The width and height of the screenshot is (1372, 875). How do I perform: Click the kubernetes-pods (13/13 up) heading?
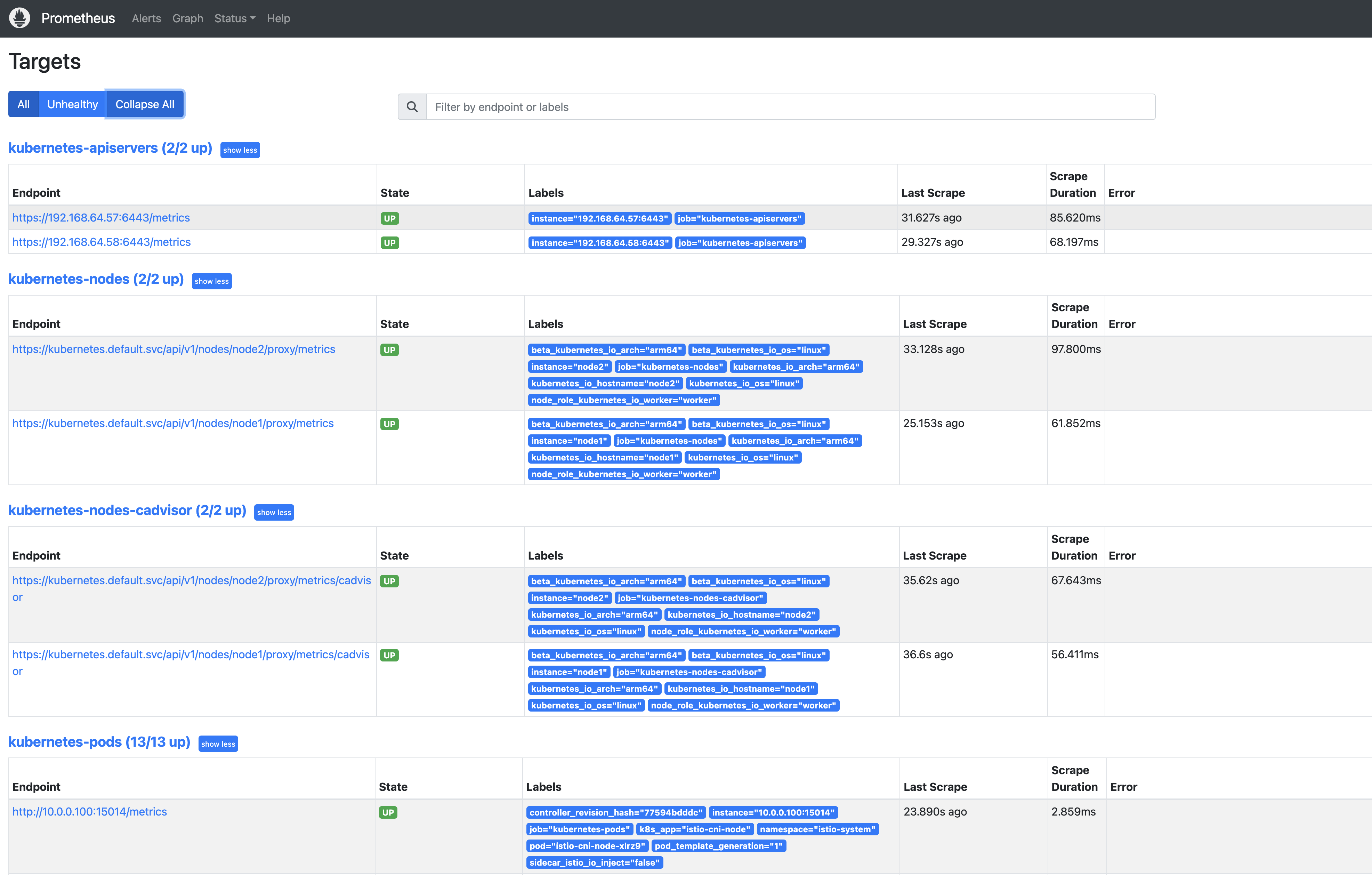(x=99, y=741)
